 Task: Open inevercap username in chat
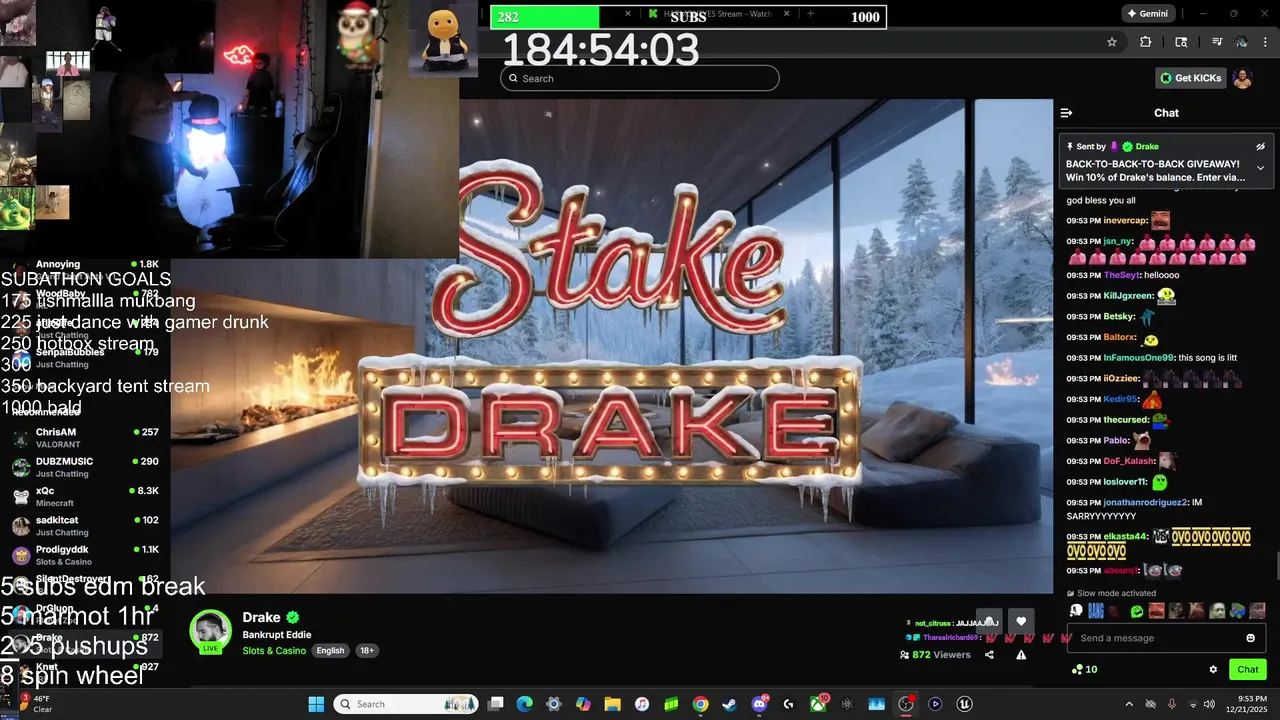click(x=1124, y=220)
